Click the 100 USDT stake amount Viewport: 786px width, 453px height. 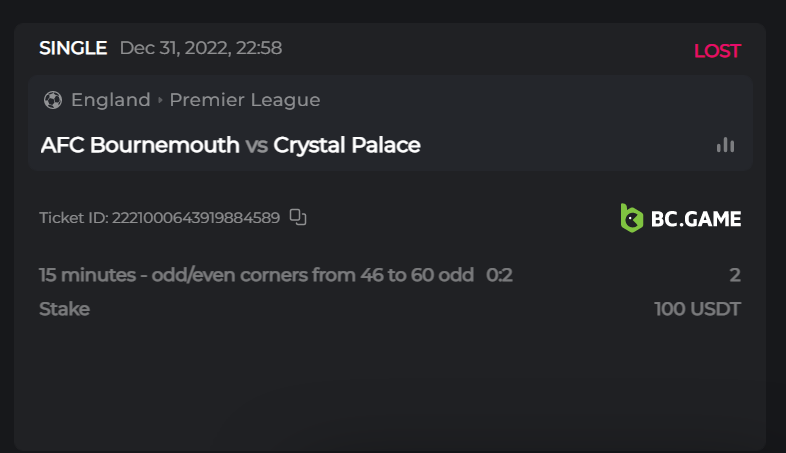(x=697, y=309)
